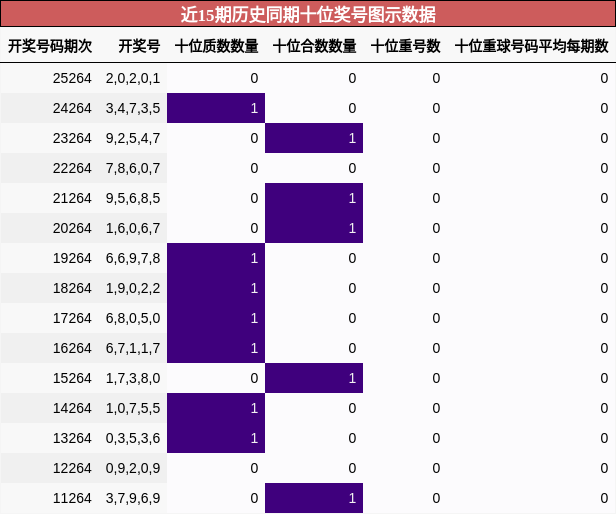This screenshot has height=514, width=616.
Task: Click purple composite-count cell in row 15264
Action: pyautogui.click(x=314, y=378)
